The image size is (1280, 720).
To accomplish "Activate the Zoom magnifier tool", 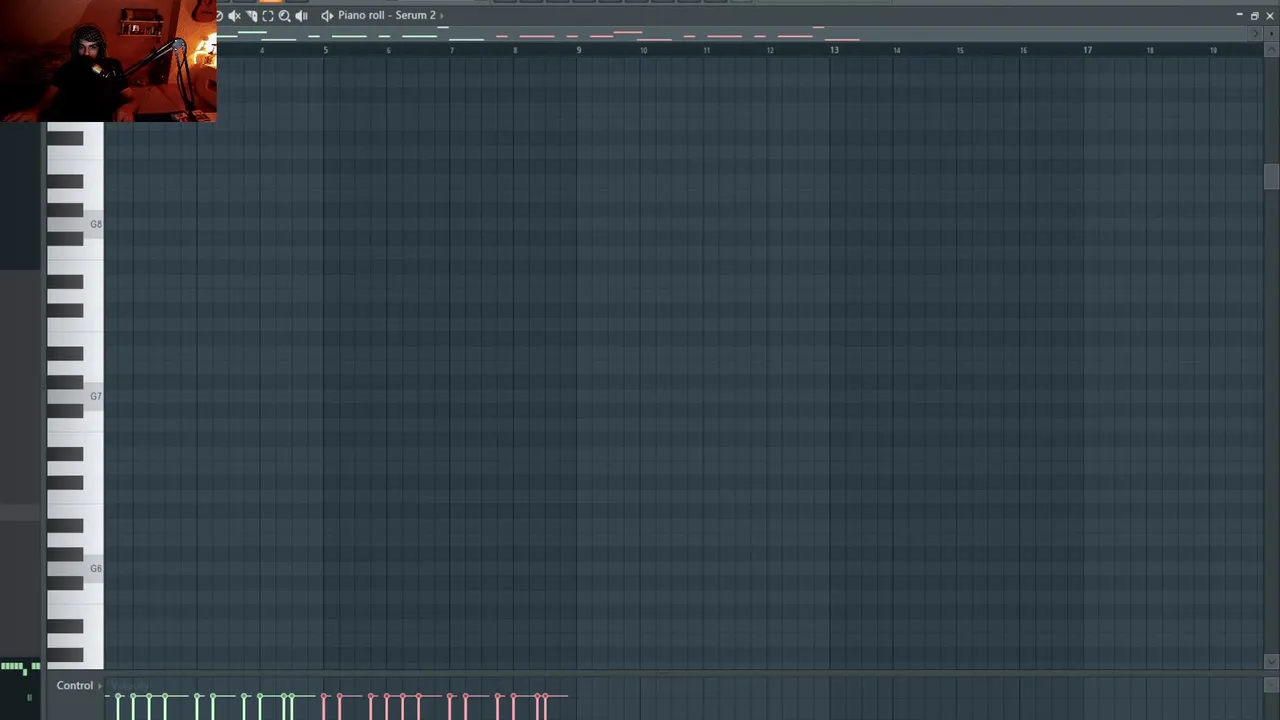I will (285, 15).
